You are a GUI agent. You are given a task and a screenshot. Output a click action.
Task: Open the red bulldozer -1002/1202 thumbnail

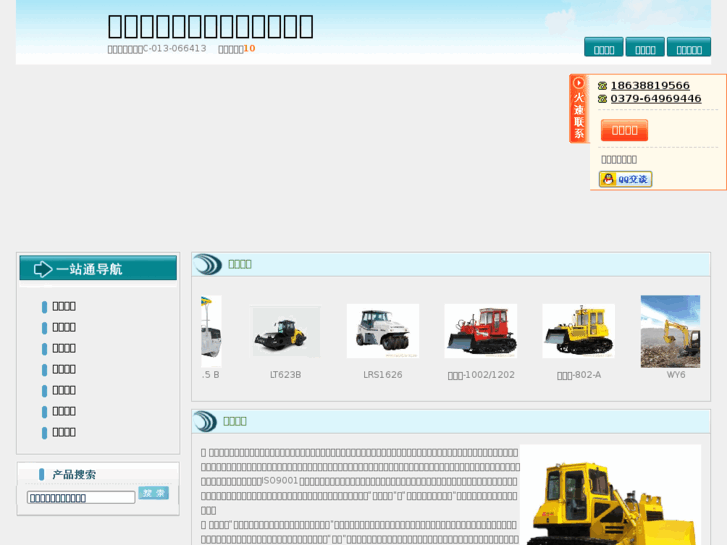pyautogui.click(x=481, y=331)
